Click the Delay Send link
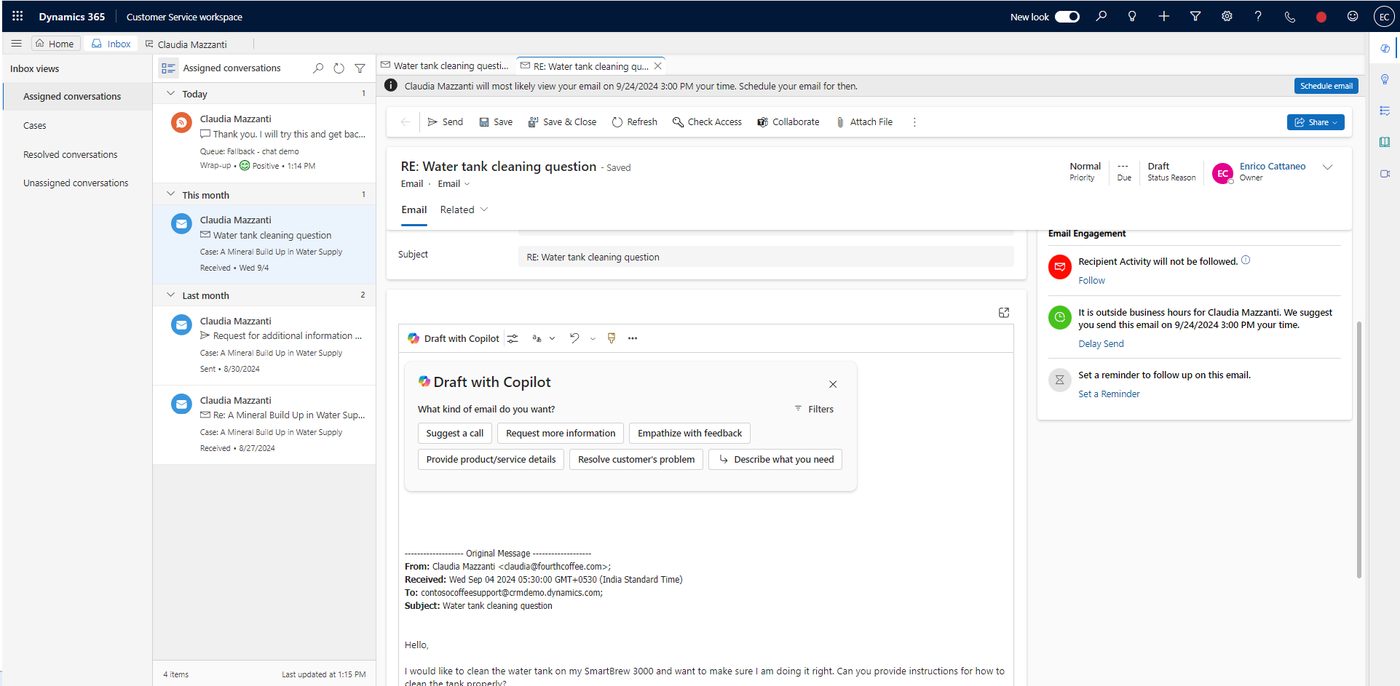 pyautogui.click(x=1101, y=344)
